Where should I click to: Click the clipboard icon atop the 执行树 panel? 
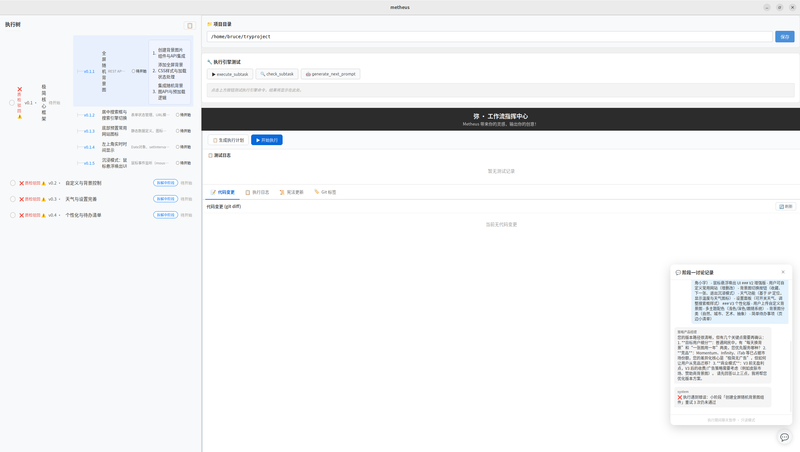coord(190,26)
